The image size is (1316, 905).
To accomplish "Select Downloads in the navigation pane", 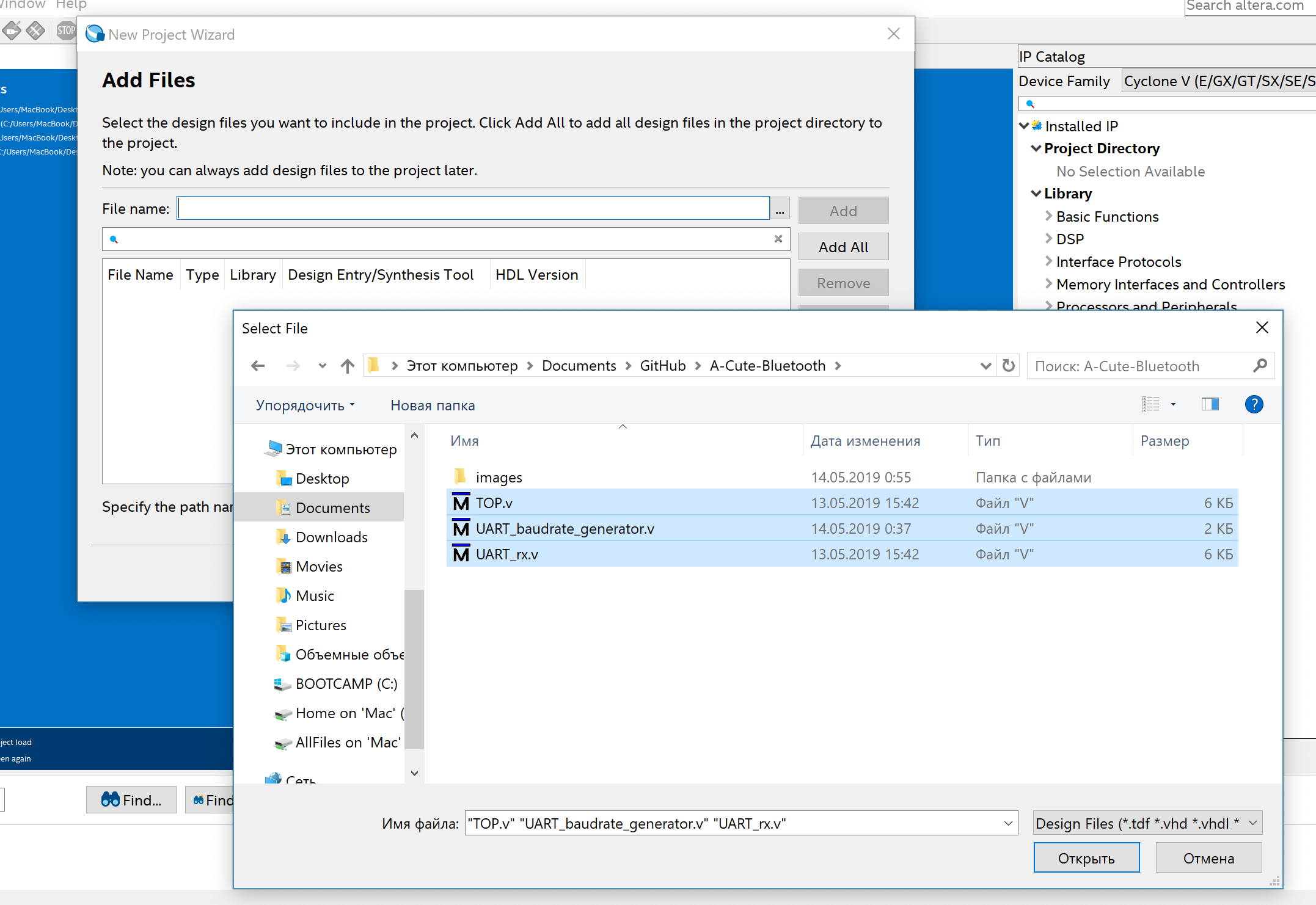I will 331,537.
